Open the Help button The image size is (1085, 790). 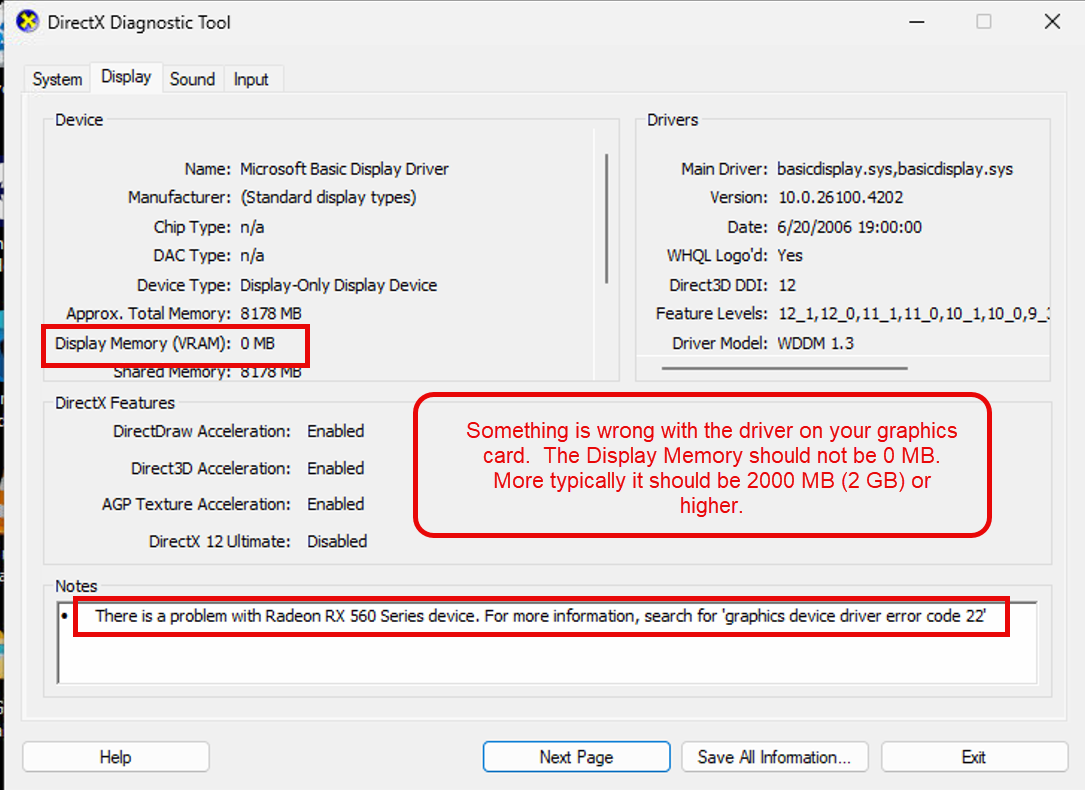click(116, 757)
